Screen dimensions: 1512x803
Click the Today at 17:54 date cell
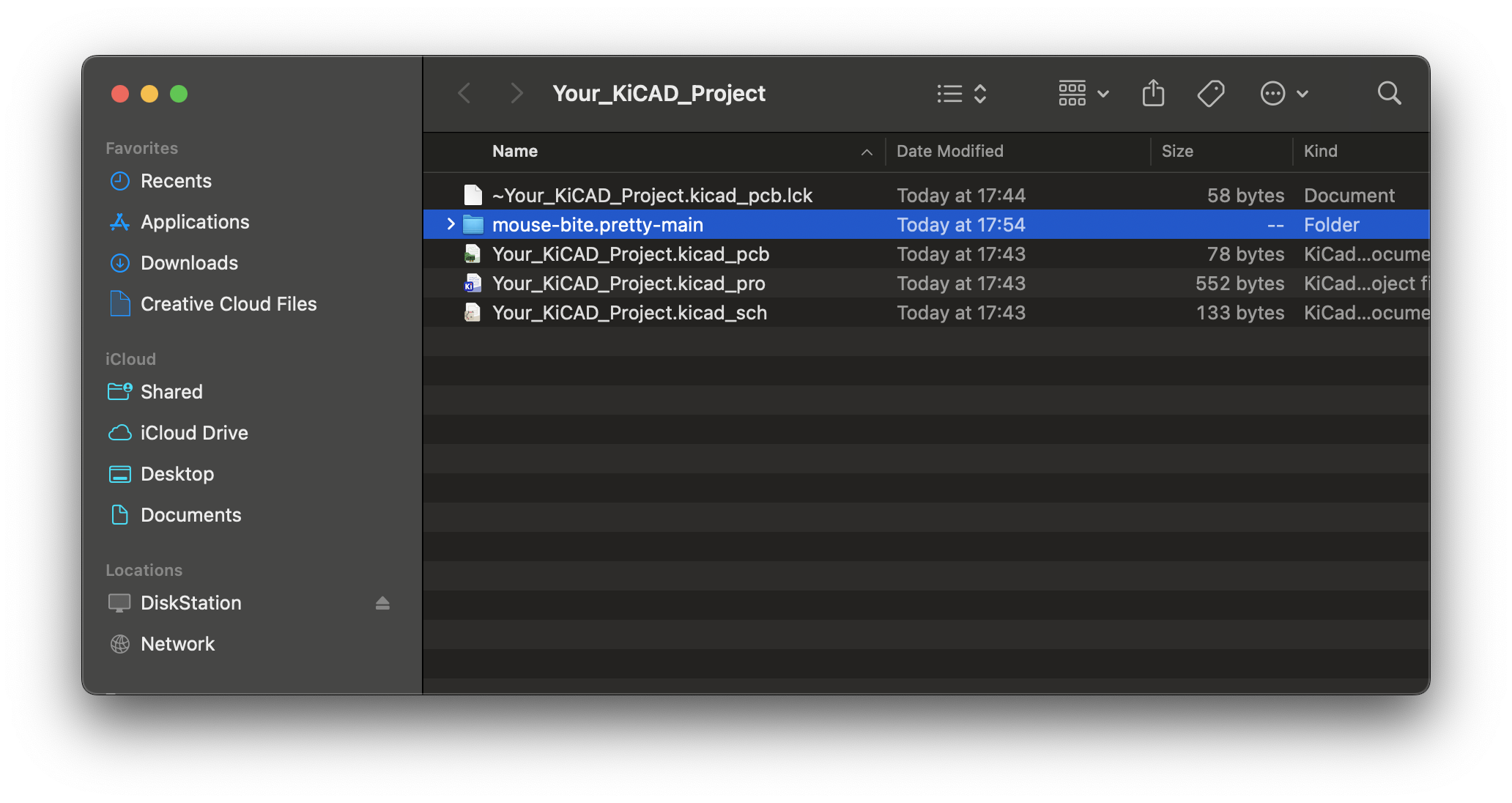(x=961, y=225)
